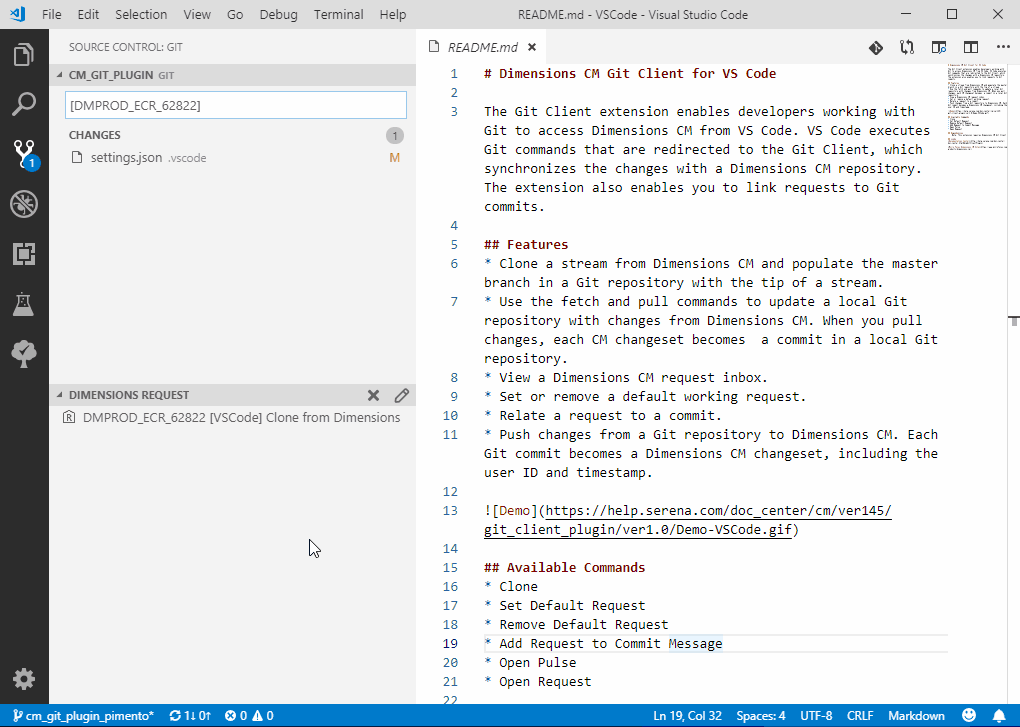Click the M modified status on settings.json
The image size is (1020, 727).
point(394,158)
